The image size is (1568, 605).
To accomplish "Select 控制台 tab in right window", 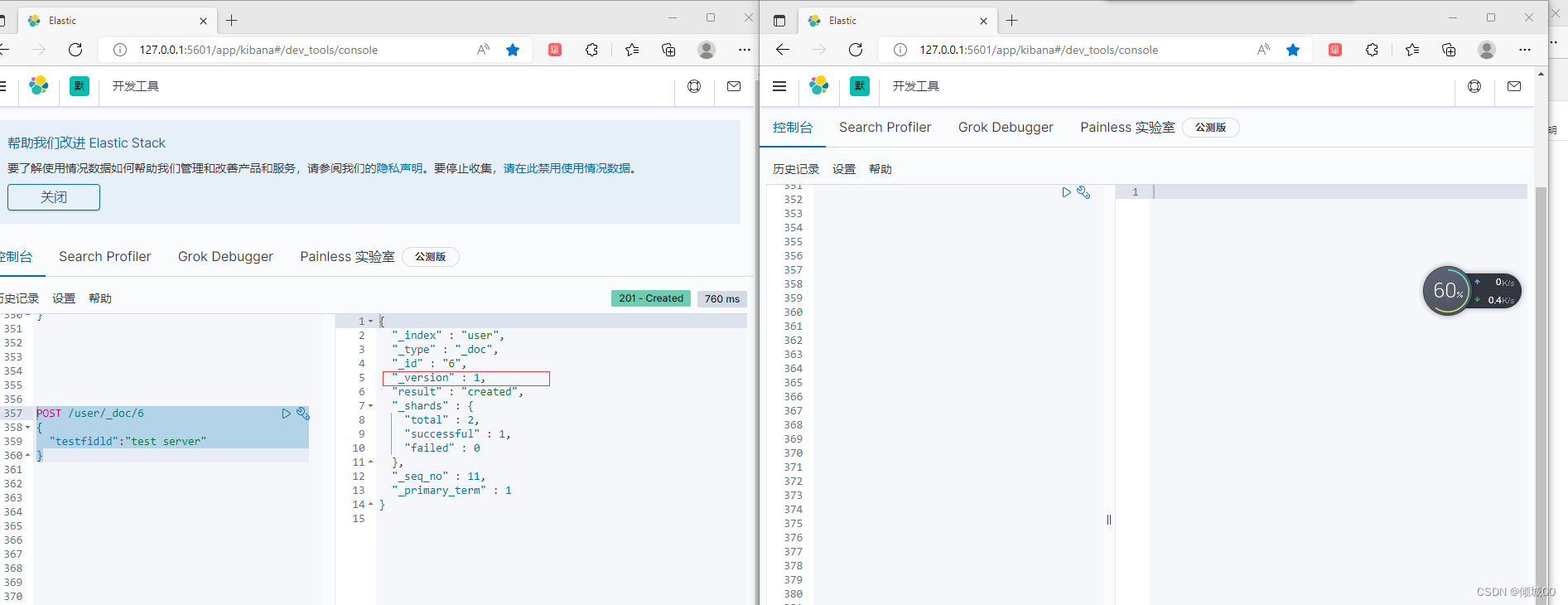I will coord(793,128).
